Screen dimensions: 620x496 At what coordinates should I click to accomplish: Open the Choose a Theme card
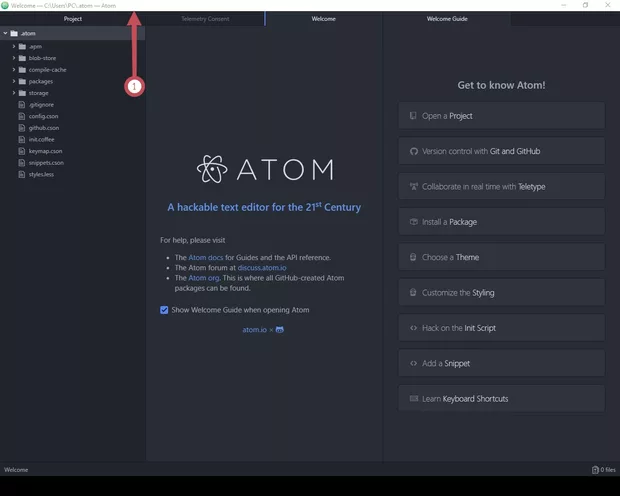tap(501, 257)
